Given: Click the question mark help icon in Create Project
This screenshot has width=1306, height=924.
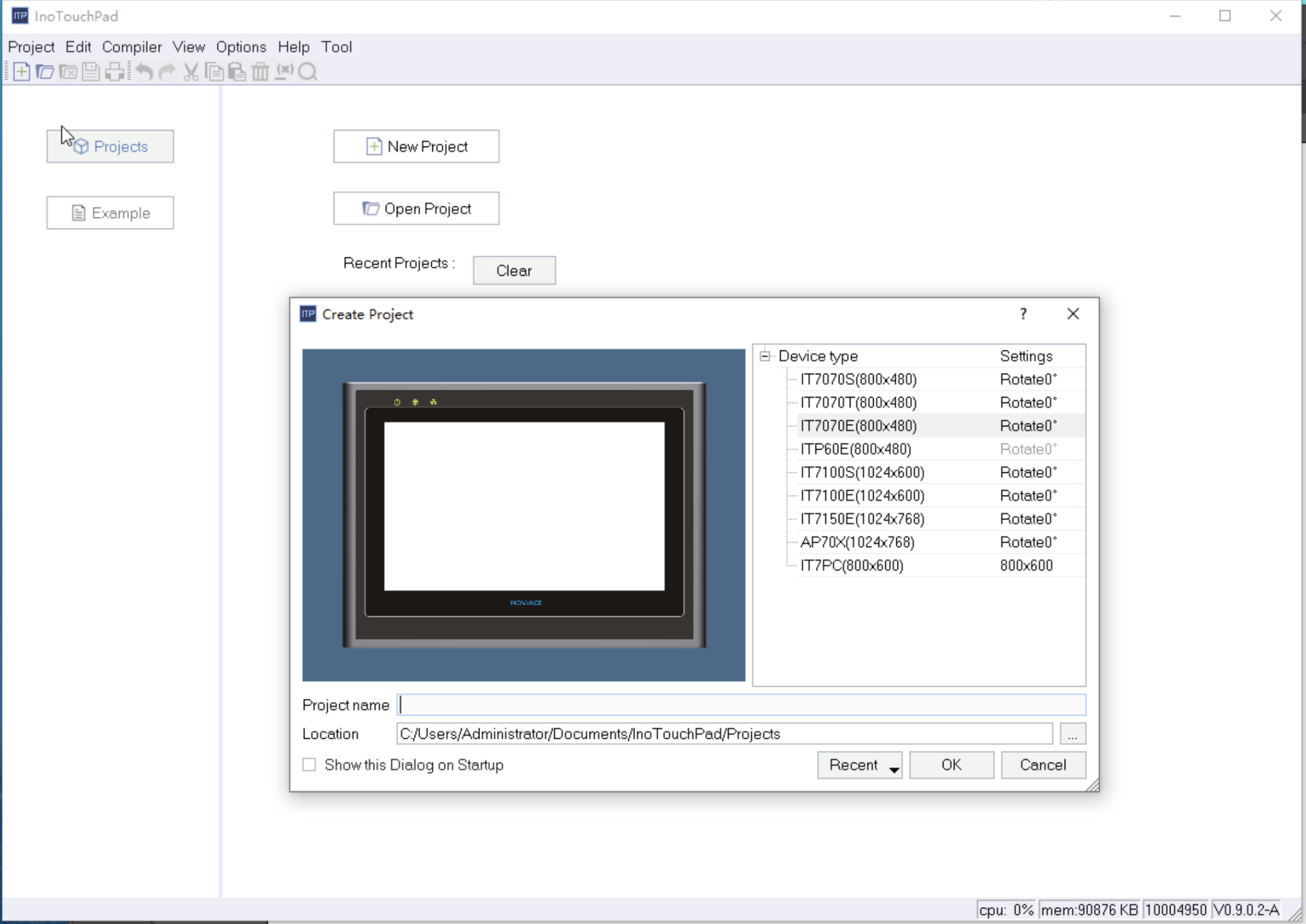Looking at the screenshot, I should (x=1023, y=314).
